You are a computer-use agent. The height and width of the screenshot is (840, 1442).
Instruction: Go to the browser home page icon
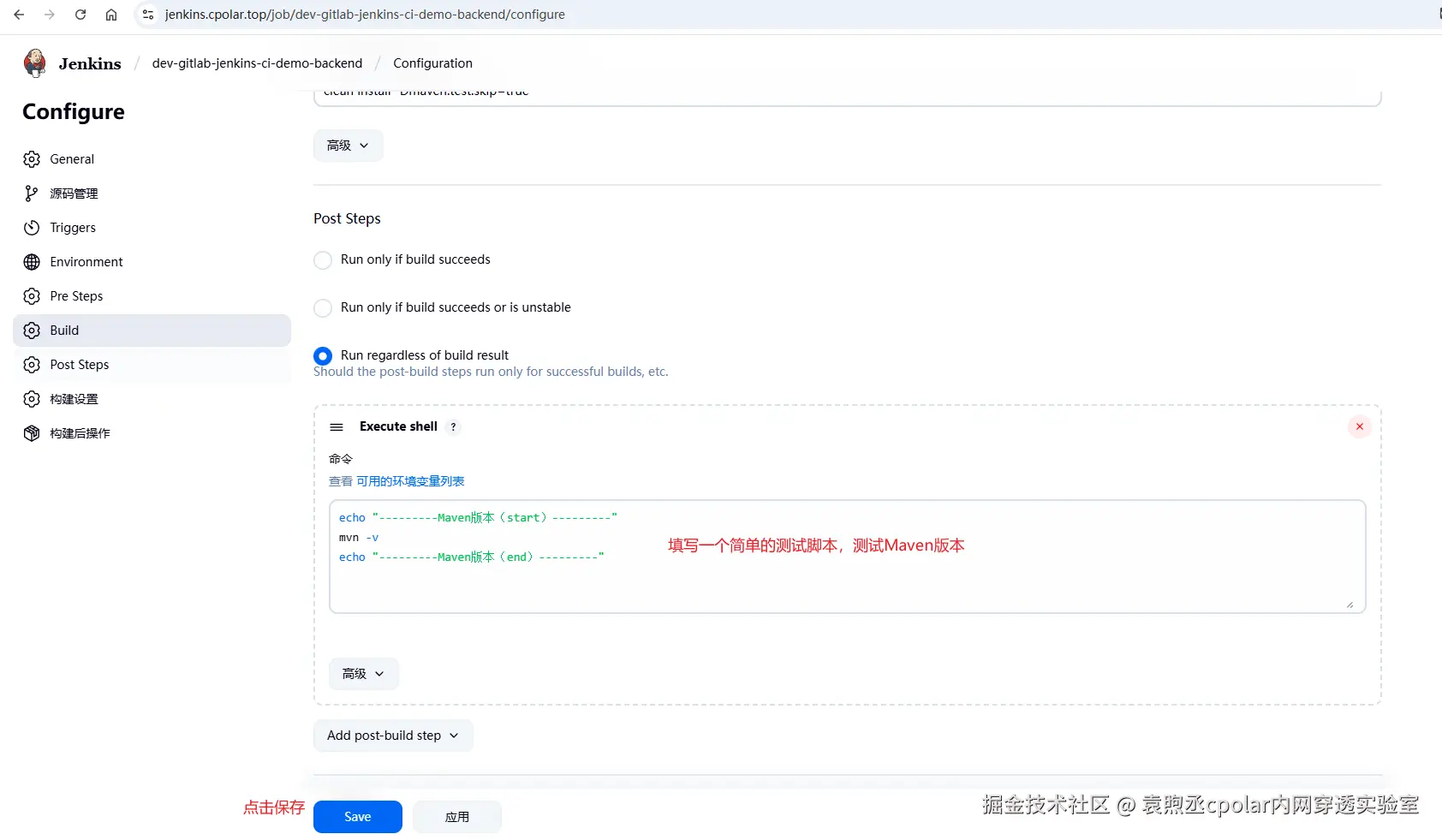(111, 15)
